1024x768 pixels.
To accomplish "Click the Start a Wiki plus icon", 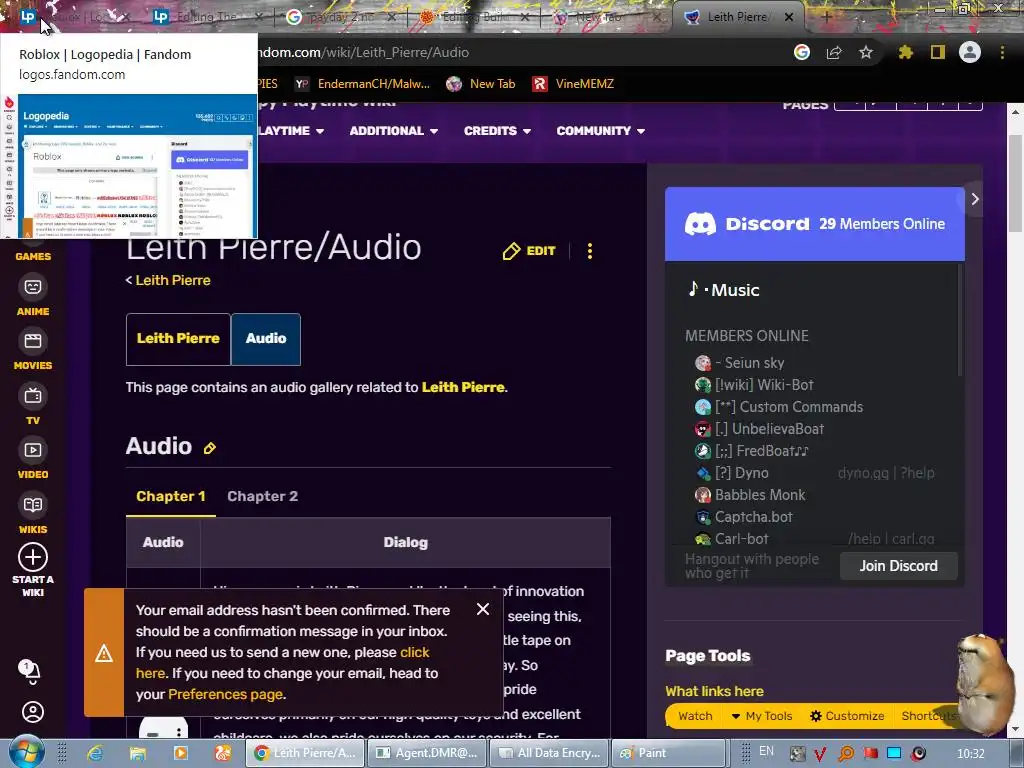I will 33,558.
